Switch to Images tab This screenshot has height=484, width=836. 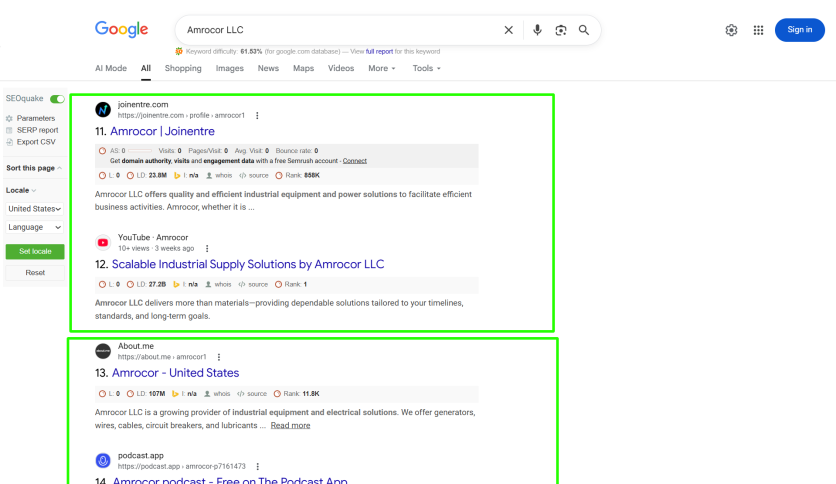[x=229, y=68]
